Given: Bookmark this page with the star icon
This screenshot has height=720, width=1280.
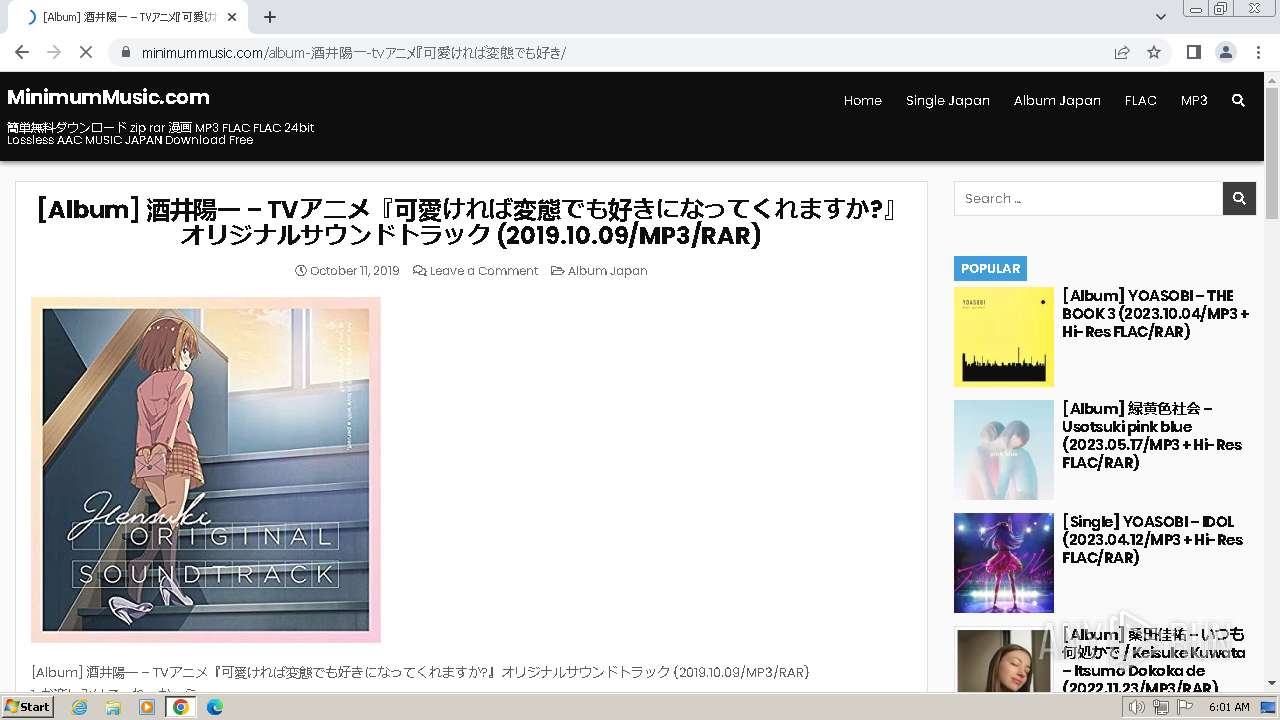Looking at the screenshot, I should pyautogui.click(x=1154, y=52).
